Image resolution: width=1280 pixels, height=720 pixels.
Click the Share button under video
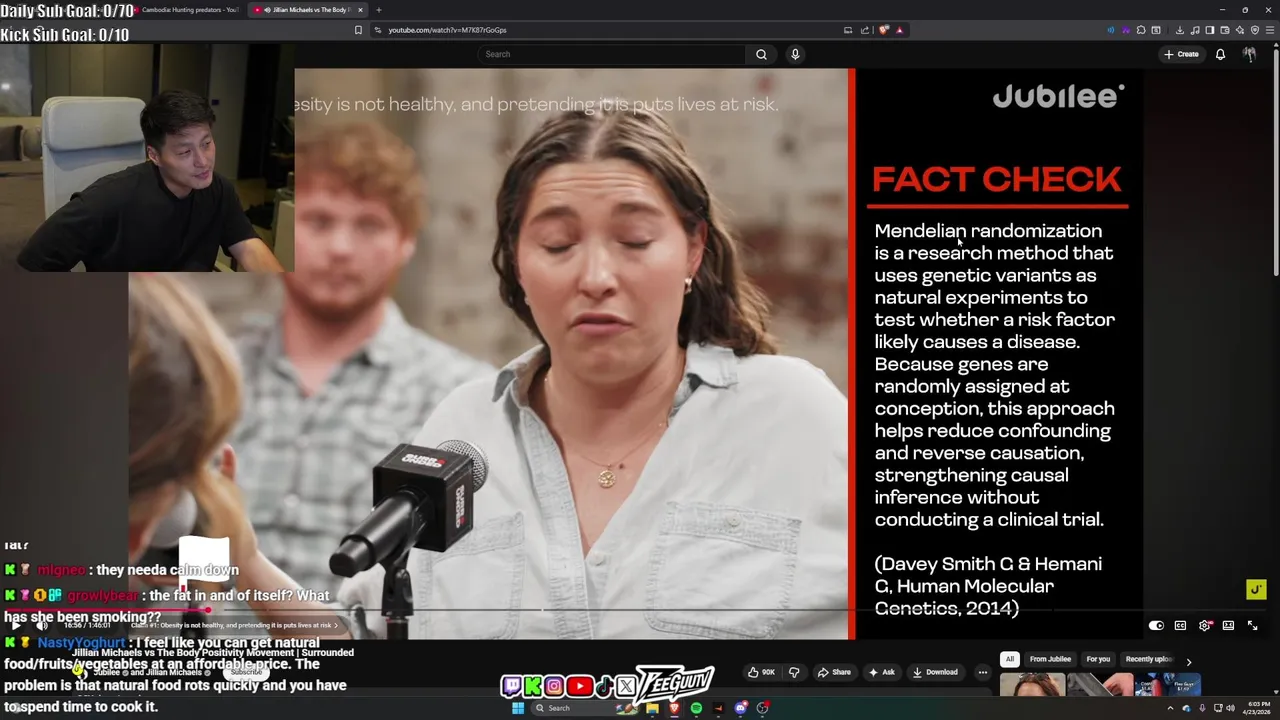(833, 672)
